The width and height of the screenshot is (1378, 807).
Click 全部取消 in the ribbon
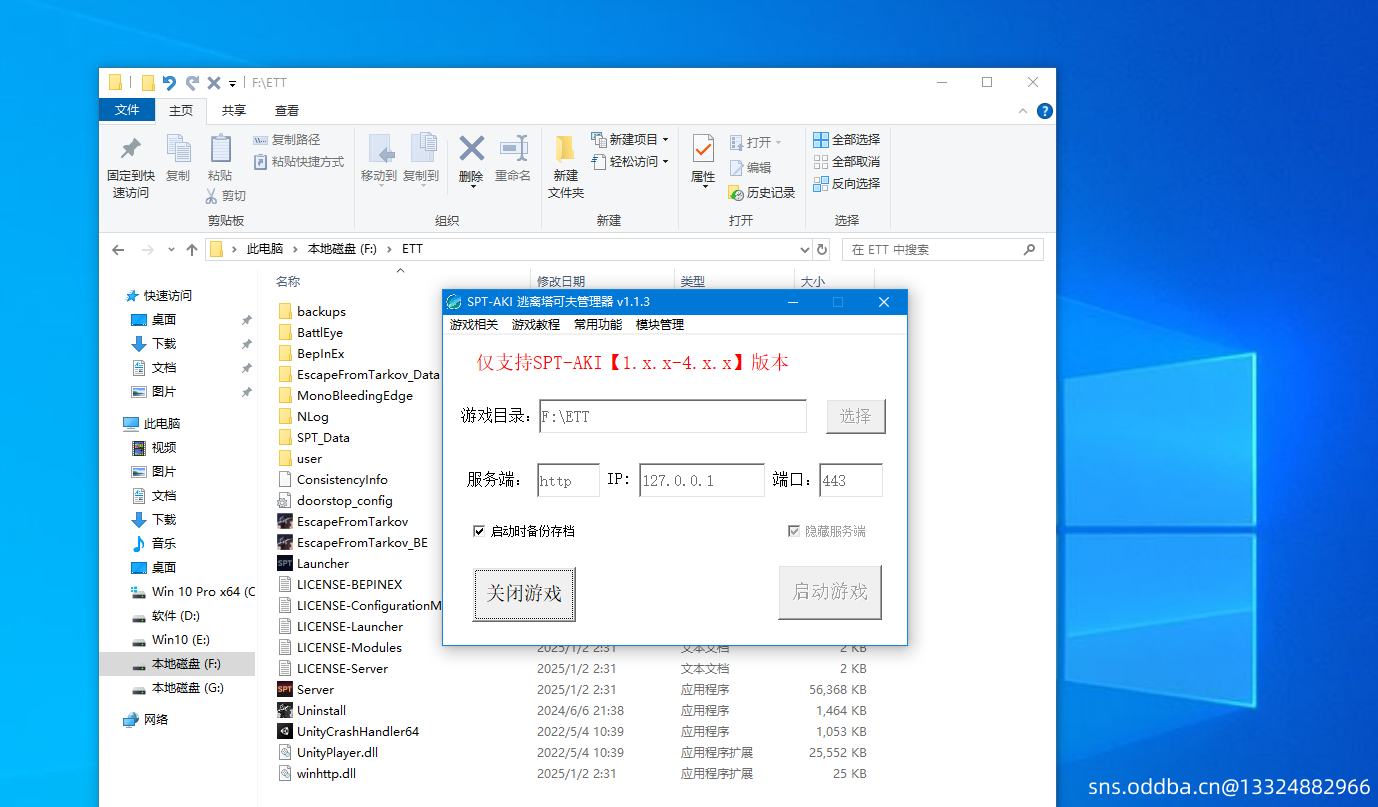pyautogui.click(x=847, y=162)
